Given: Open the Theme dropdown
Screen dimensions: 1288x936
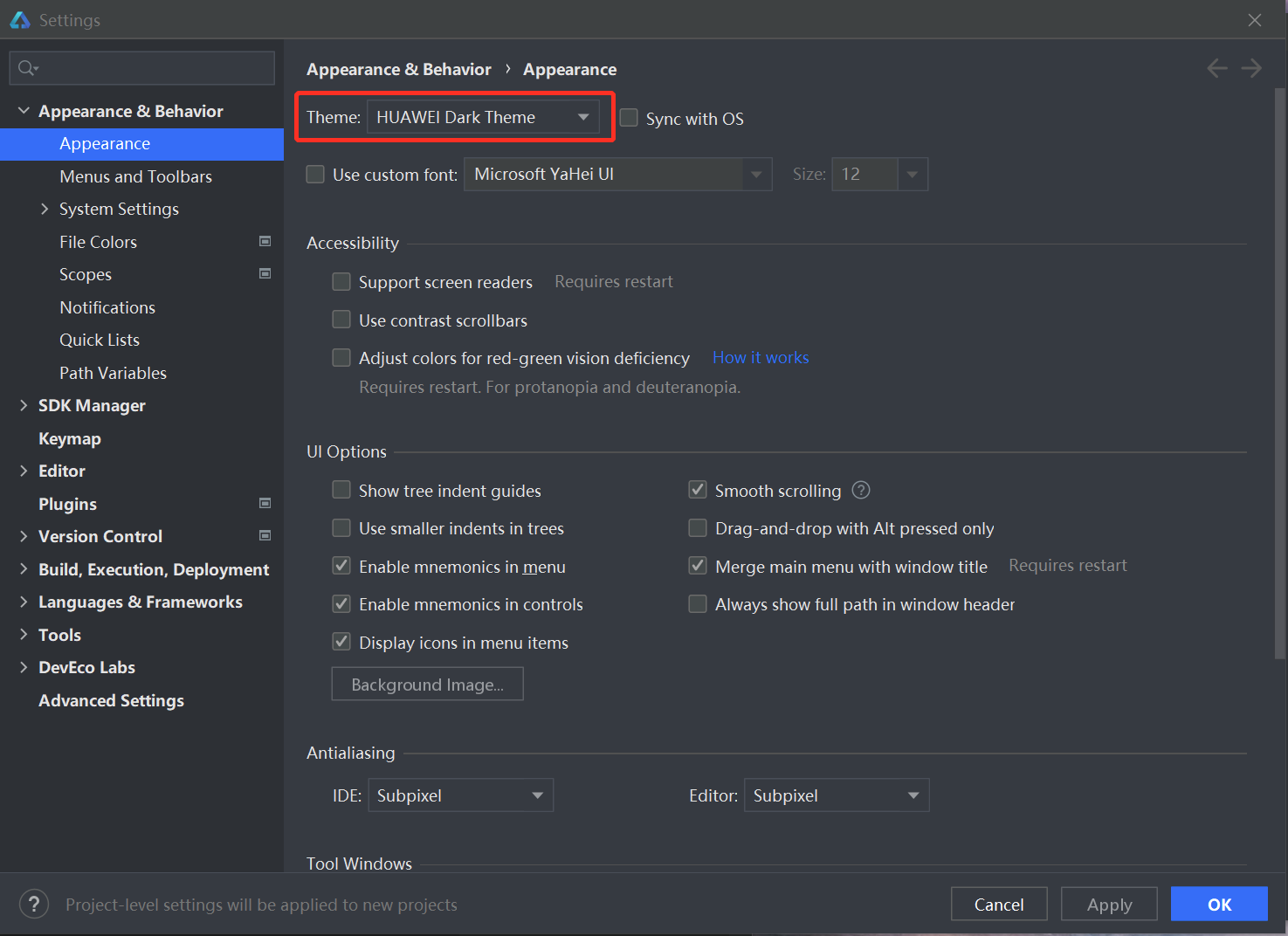Looking at the screenshot, I should pyautogui.click(x=483, y=117).
